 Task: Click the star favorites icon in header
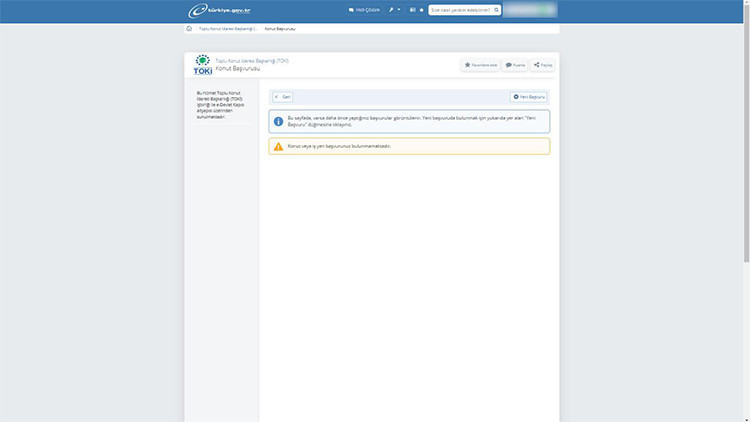click(422, 10)
